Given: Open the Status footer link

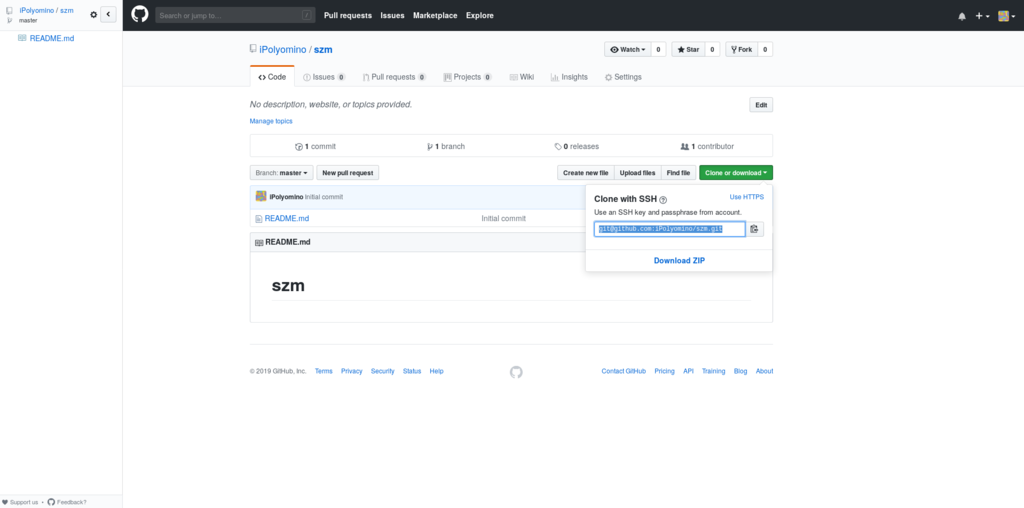Looking at the screenshot, I should tap(412, 372).
